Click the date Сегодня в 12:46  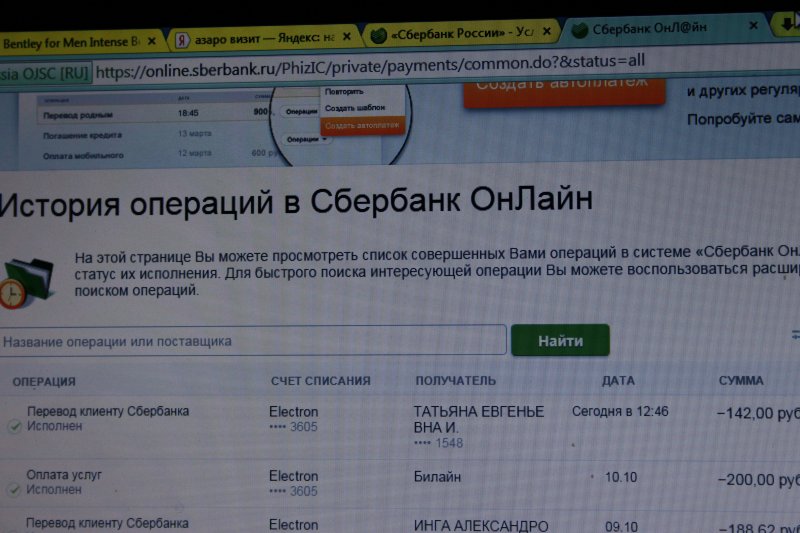(620, 411)
